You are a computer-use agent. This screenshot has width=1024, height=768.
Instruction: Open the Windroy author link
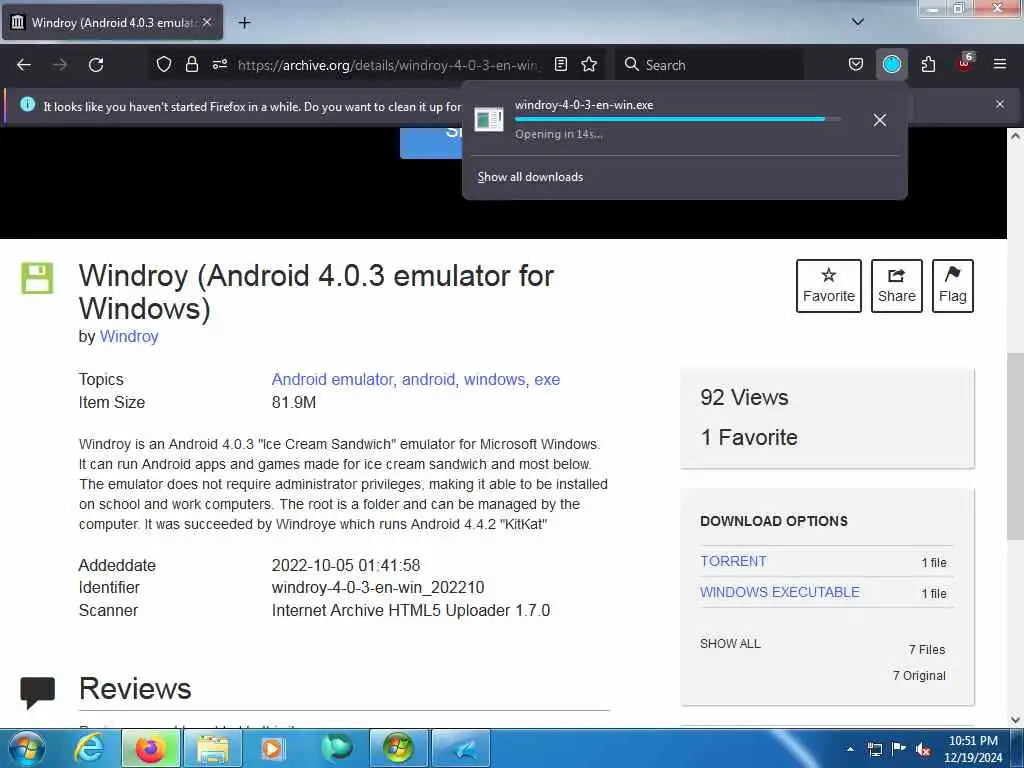129,336
